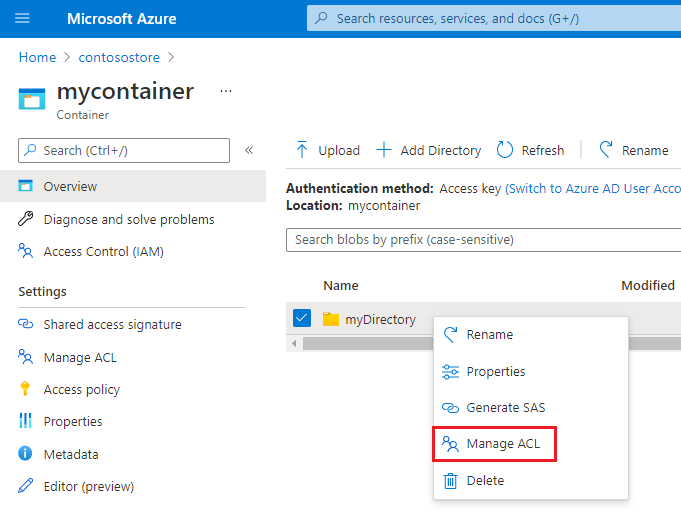
Task: Open the Azure portal hamburger menu
Action: tap(23, 18)
